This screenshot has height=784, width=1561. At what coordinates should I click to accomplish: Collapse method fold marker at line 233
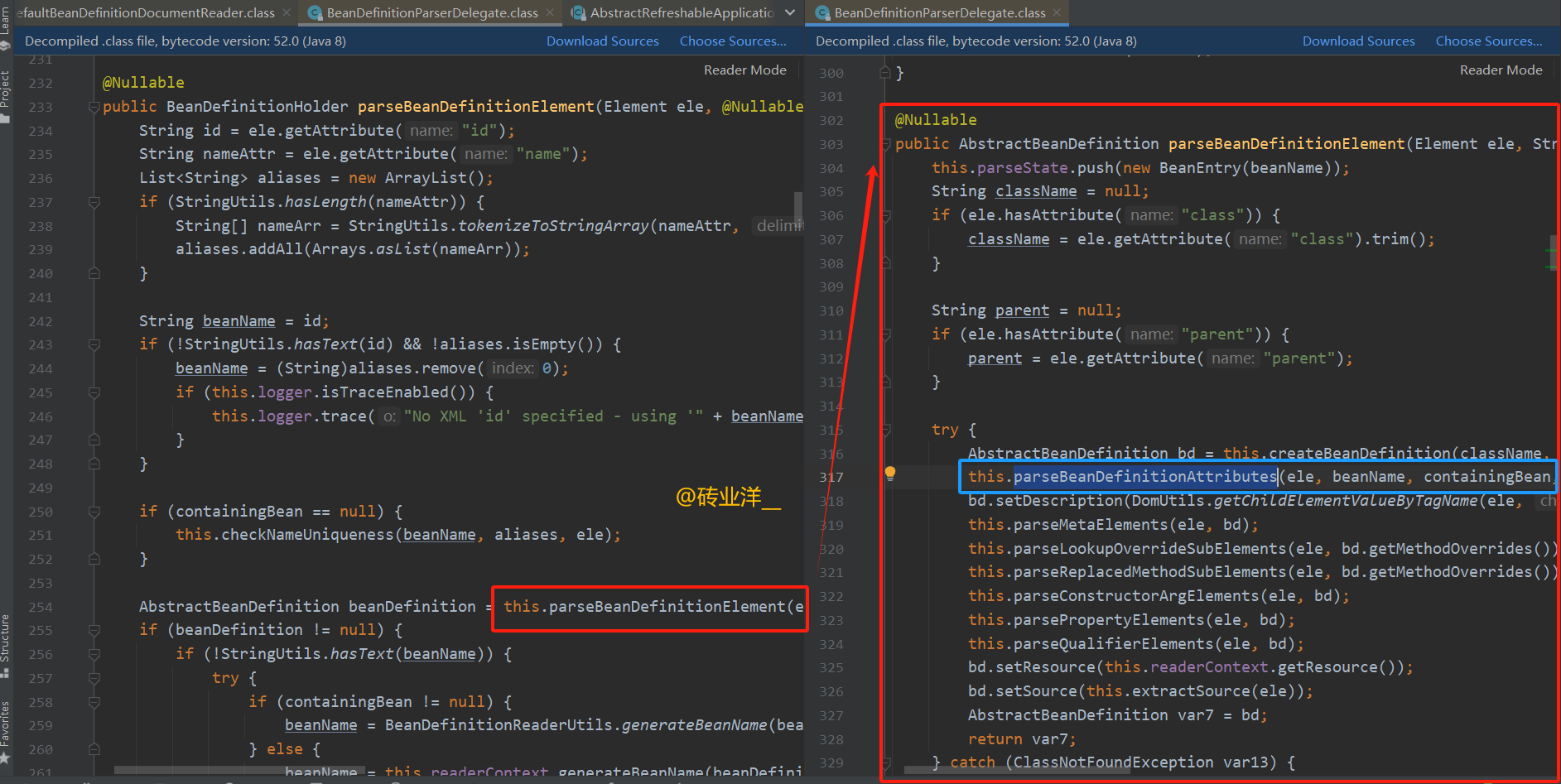[94, 107]
